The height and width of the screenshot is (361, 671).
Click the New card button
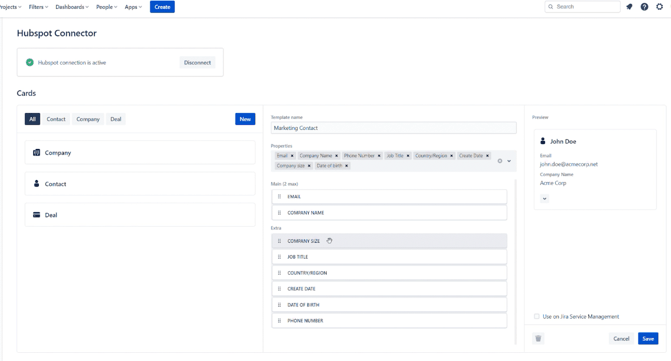[x=245, y=119]
